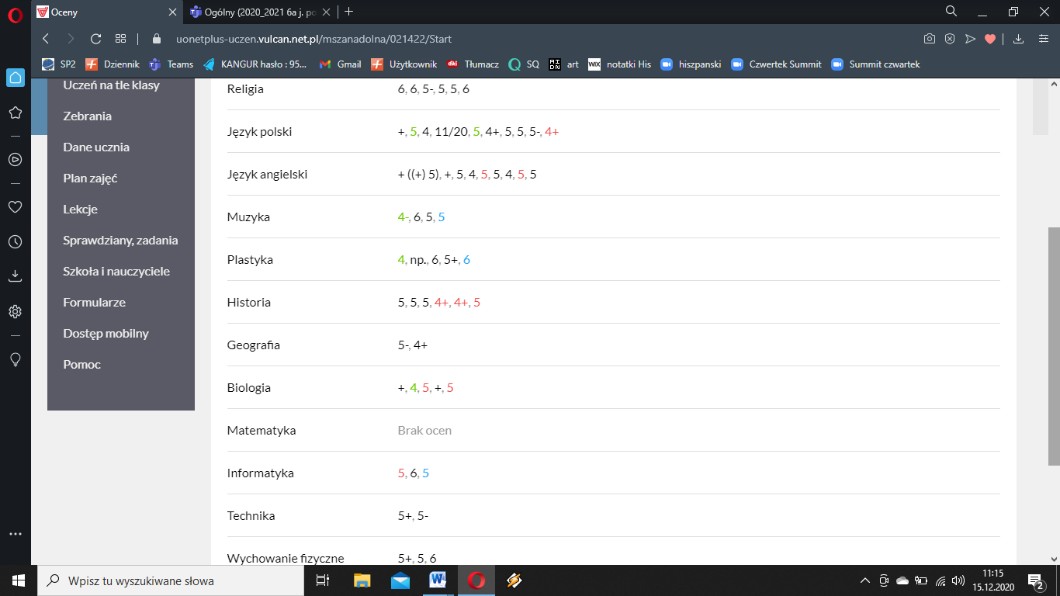Reload the page with the refresh icon
Image resolution: width=1060 pixels, height=596 pixels.
pos(96,39)
